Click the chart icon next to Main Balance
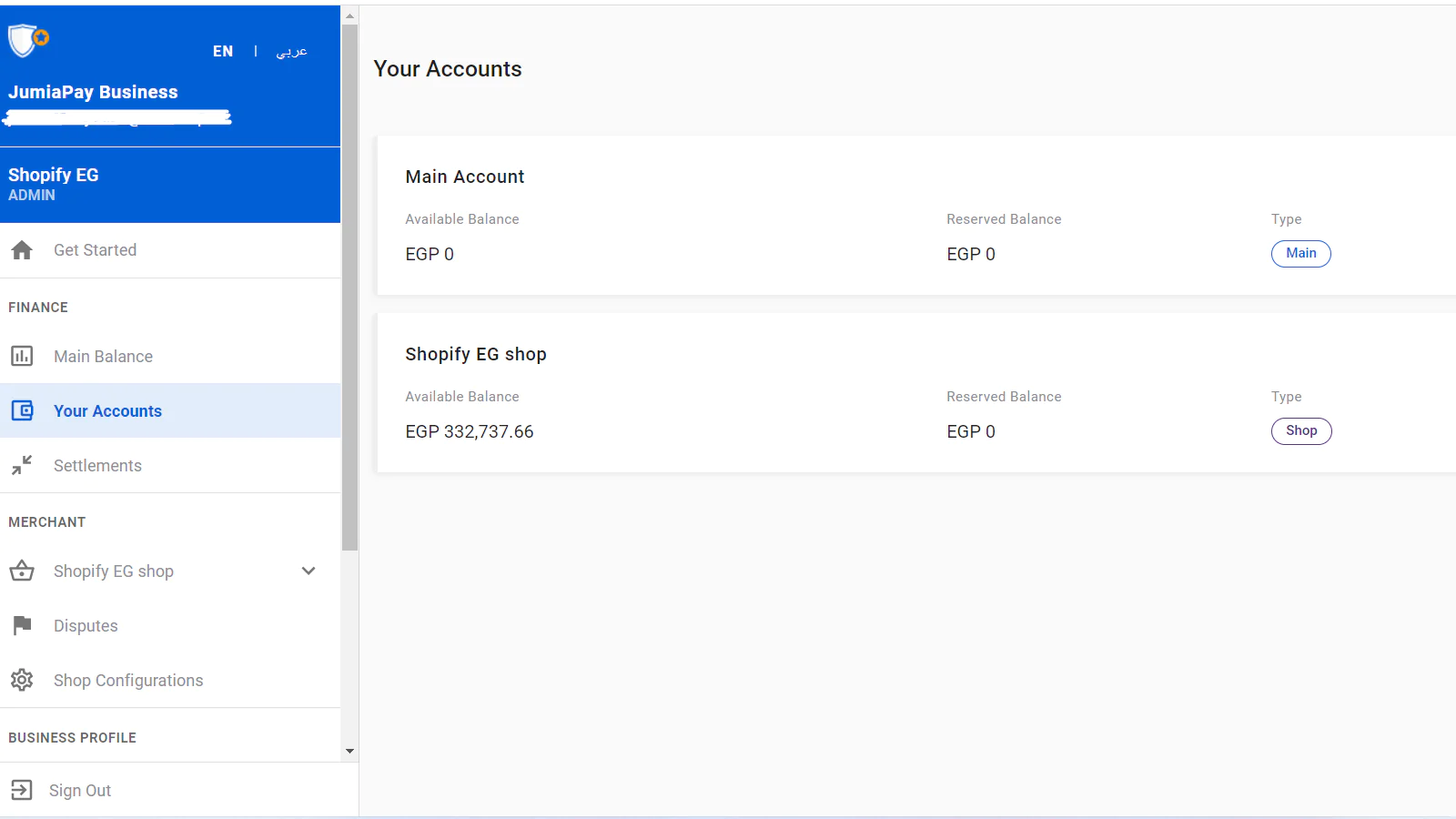 22,356
